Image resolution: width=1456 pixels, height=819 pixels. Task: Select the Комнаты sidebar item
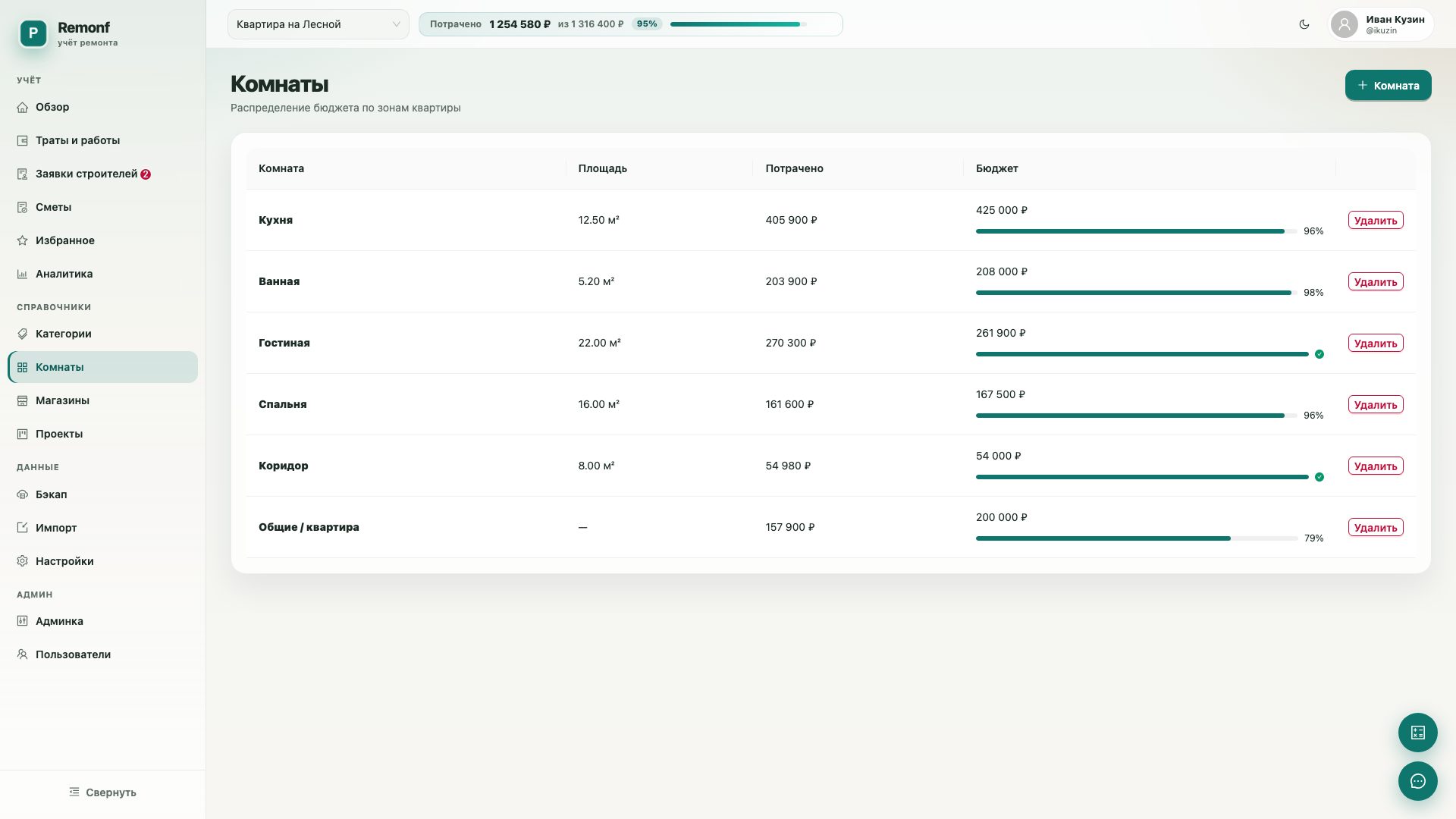[x=102, y=367]
